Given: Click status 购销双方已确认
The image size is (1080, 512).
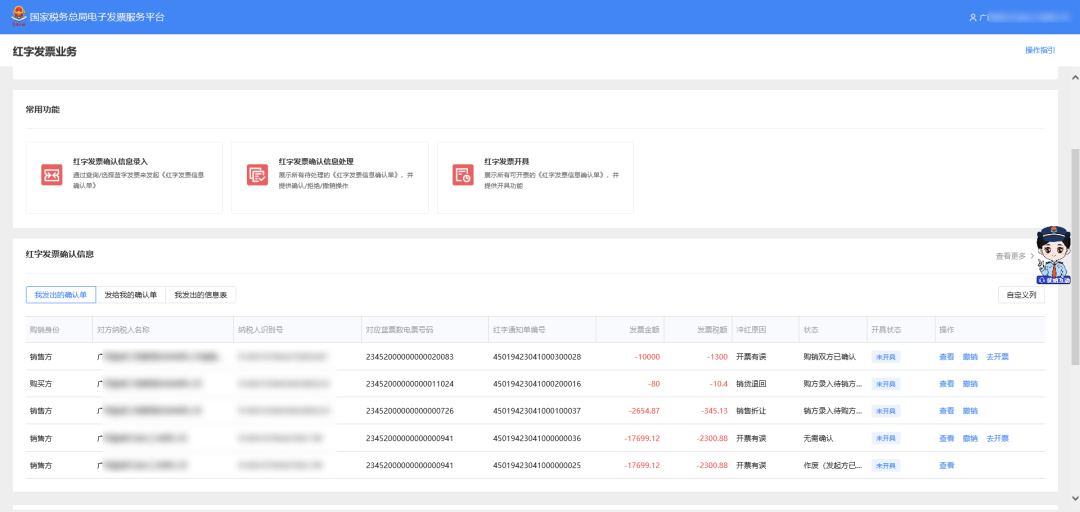Looking at the screenshot, I should (x=829, y=357).
